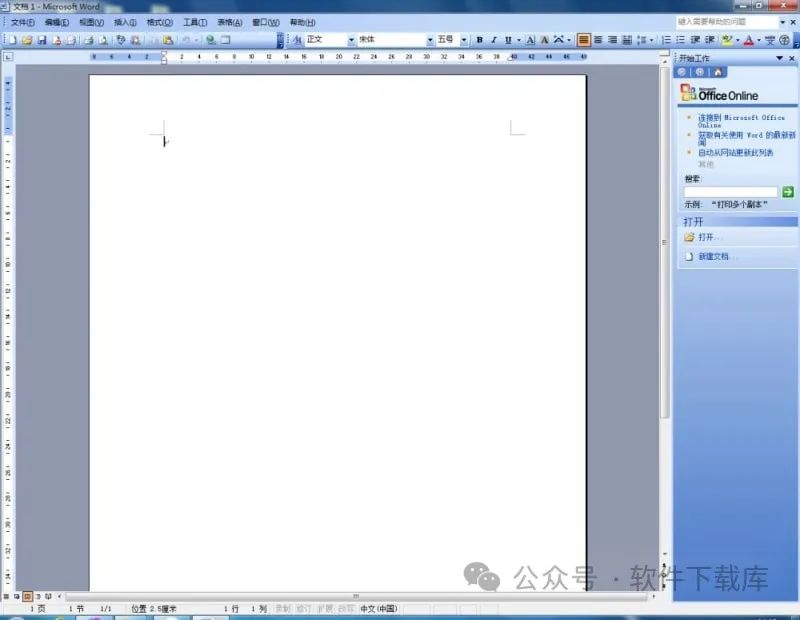
Task: Open the Styles and Formatting icon
Action: tap(297, 40)
